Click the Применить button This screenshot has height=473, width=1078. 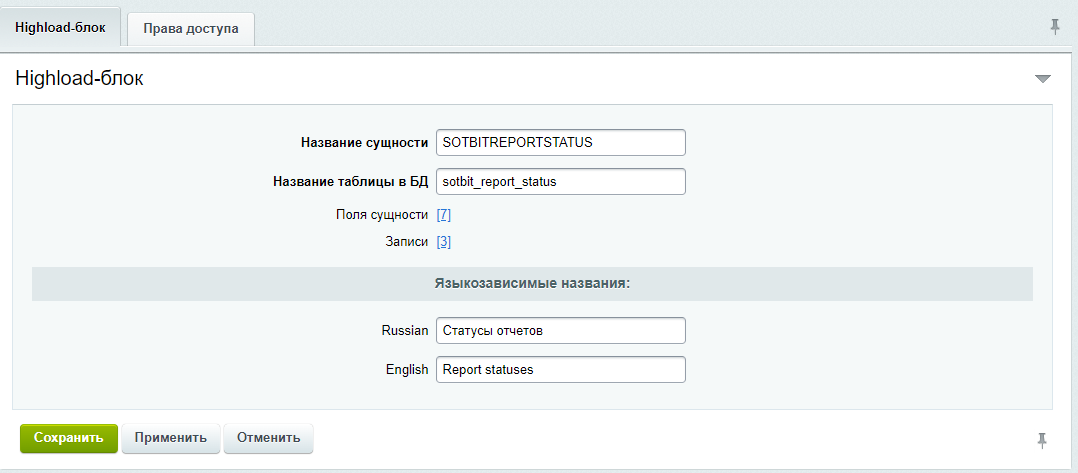[170, 438]
